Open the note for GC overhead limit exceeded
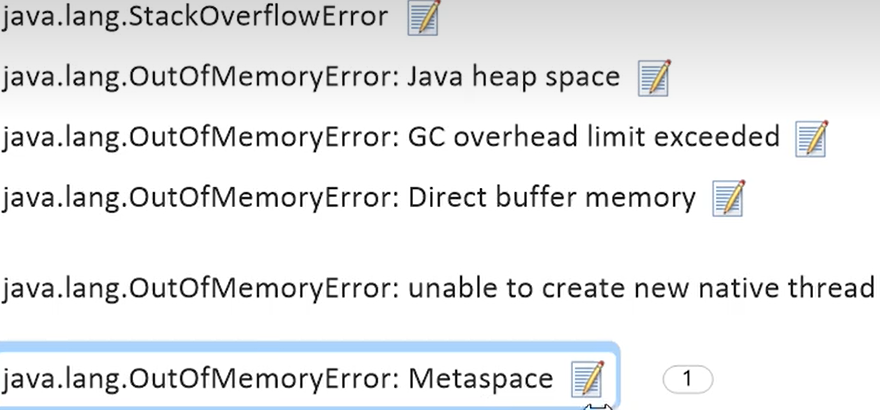 coord(812,138)
